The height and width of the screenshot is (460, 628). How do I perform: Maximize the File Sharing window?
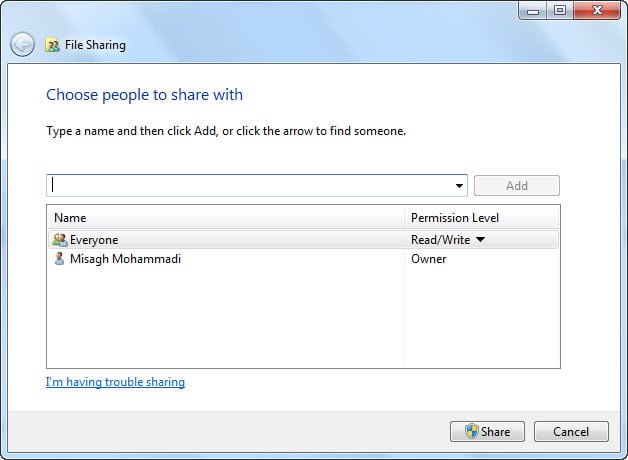[x=558, y=10]
